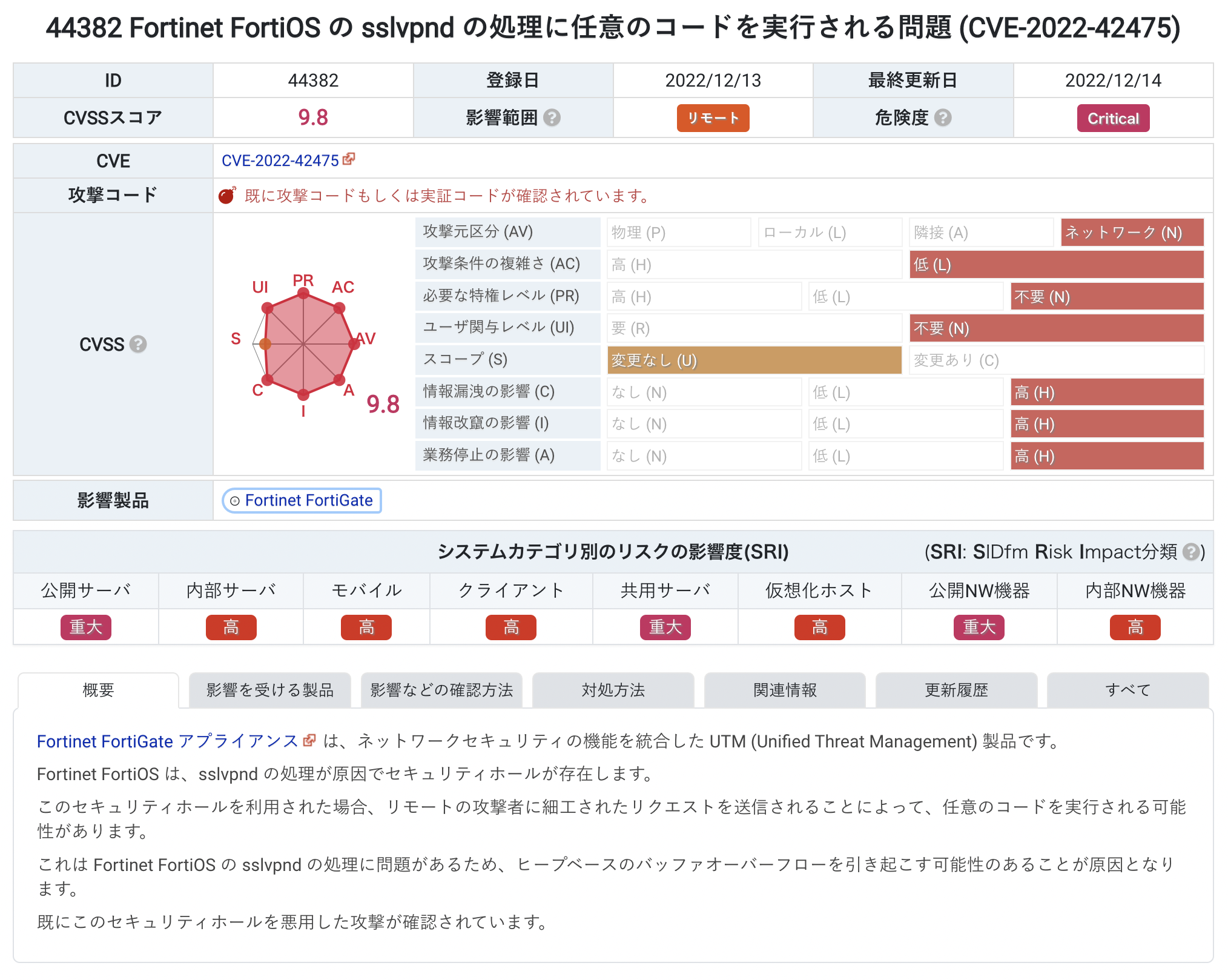
Task: Click 高 (H) in the 情報改竄の影響 row
Action: coord(1107,424)
